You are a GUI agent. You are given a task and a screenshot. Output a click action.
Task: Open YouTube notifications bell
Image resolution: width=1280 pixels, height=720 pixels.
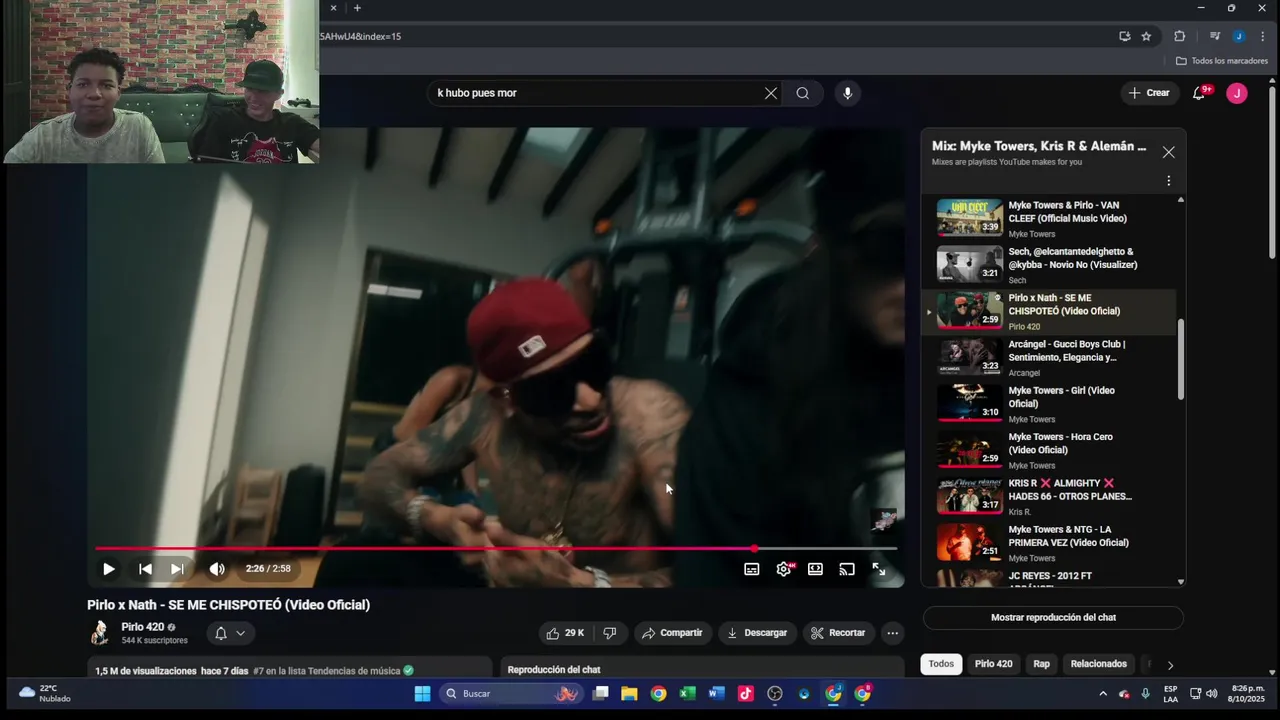1199,93
